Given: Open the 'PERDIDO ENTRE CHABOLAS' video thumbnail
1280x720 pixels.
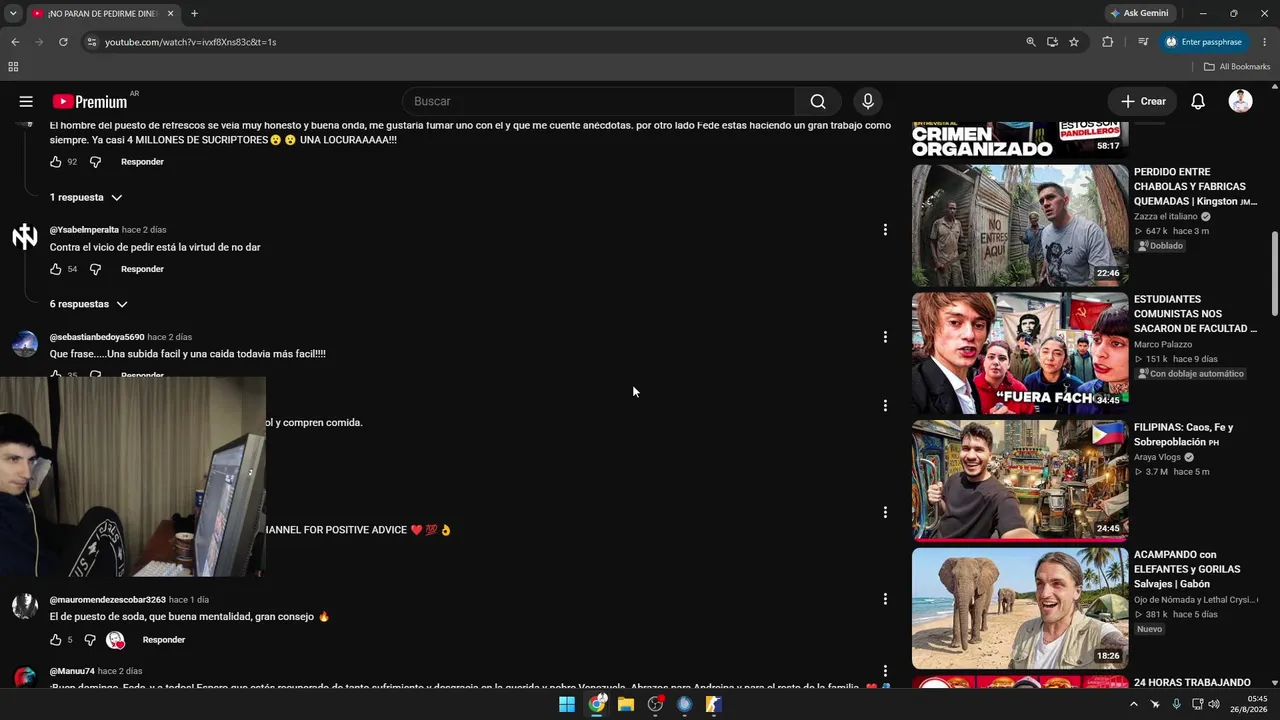Looking at the screenshot, I should [1020, 225].
